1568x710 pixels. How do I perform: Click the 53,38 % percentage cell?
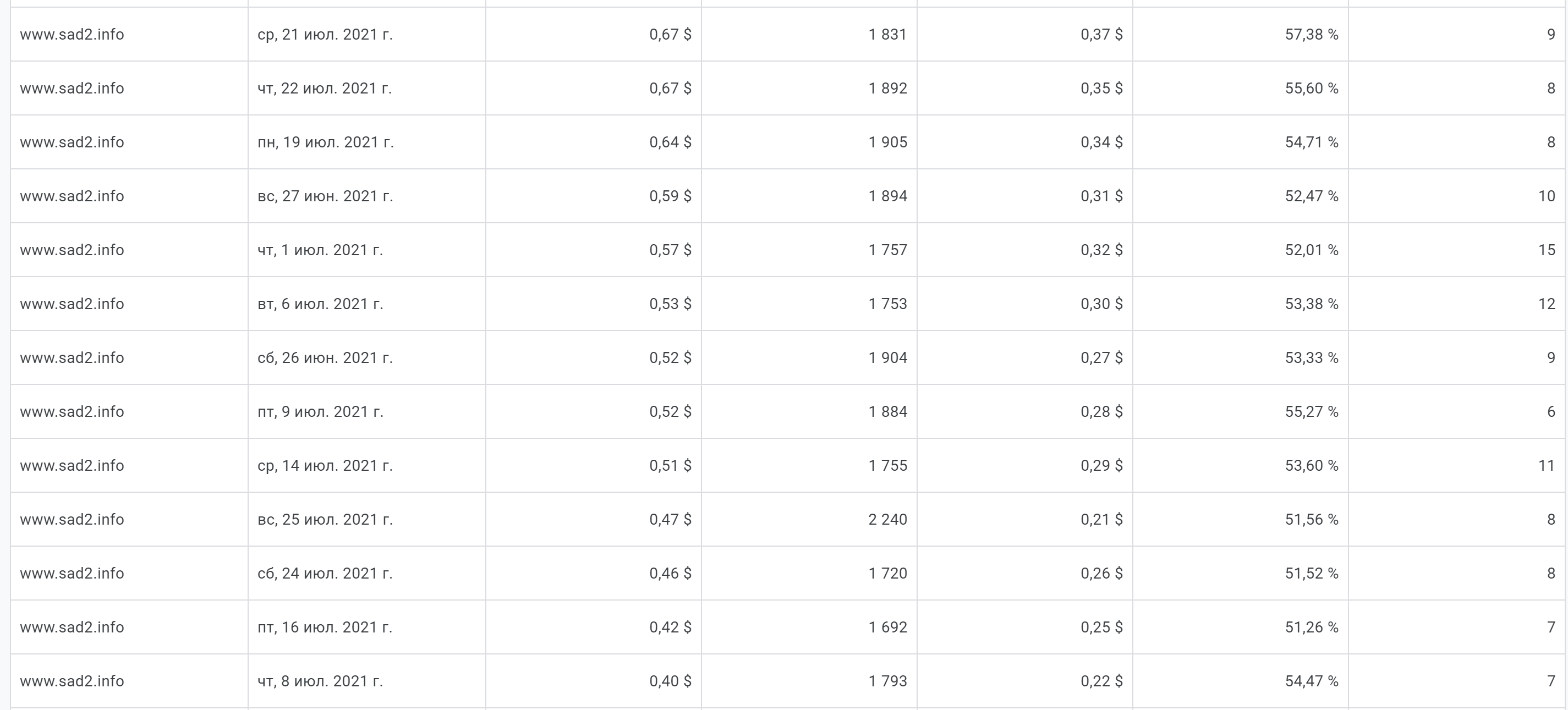(1311, 304)
